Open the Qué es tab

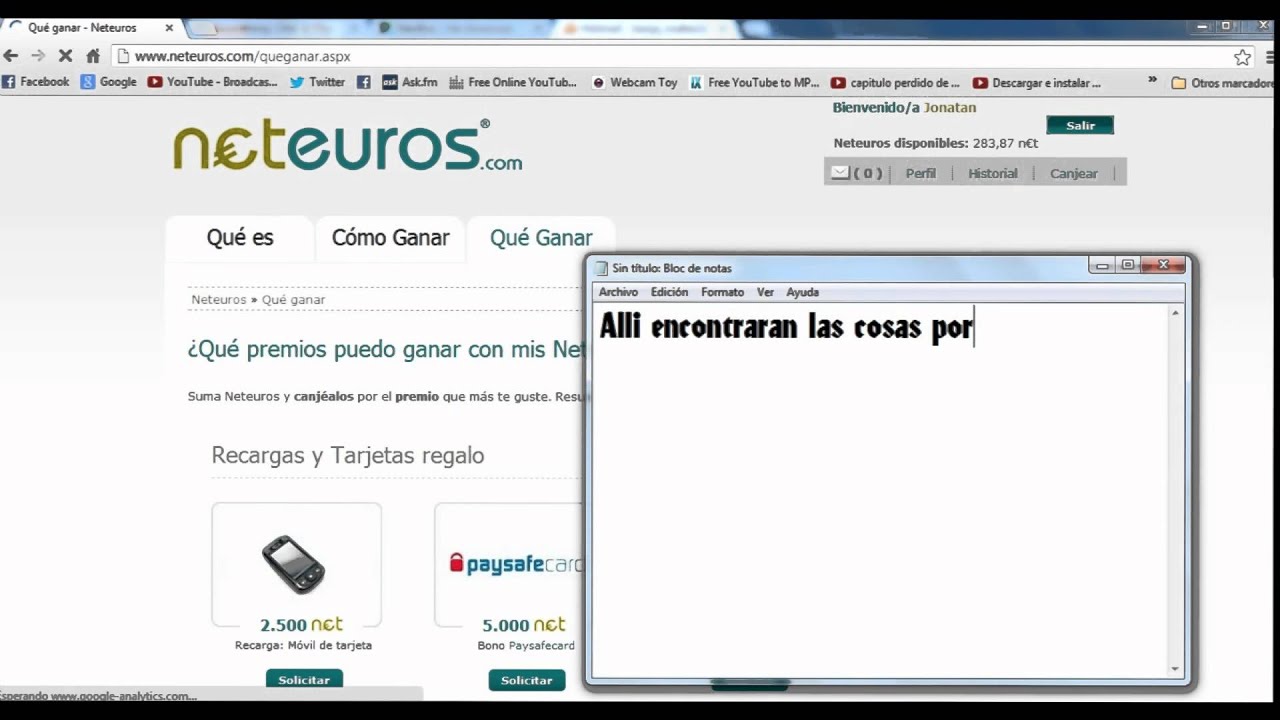(240, 238)
